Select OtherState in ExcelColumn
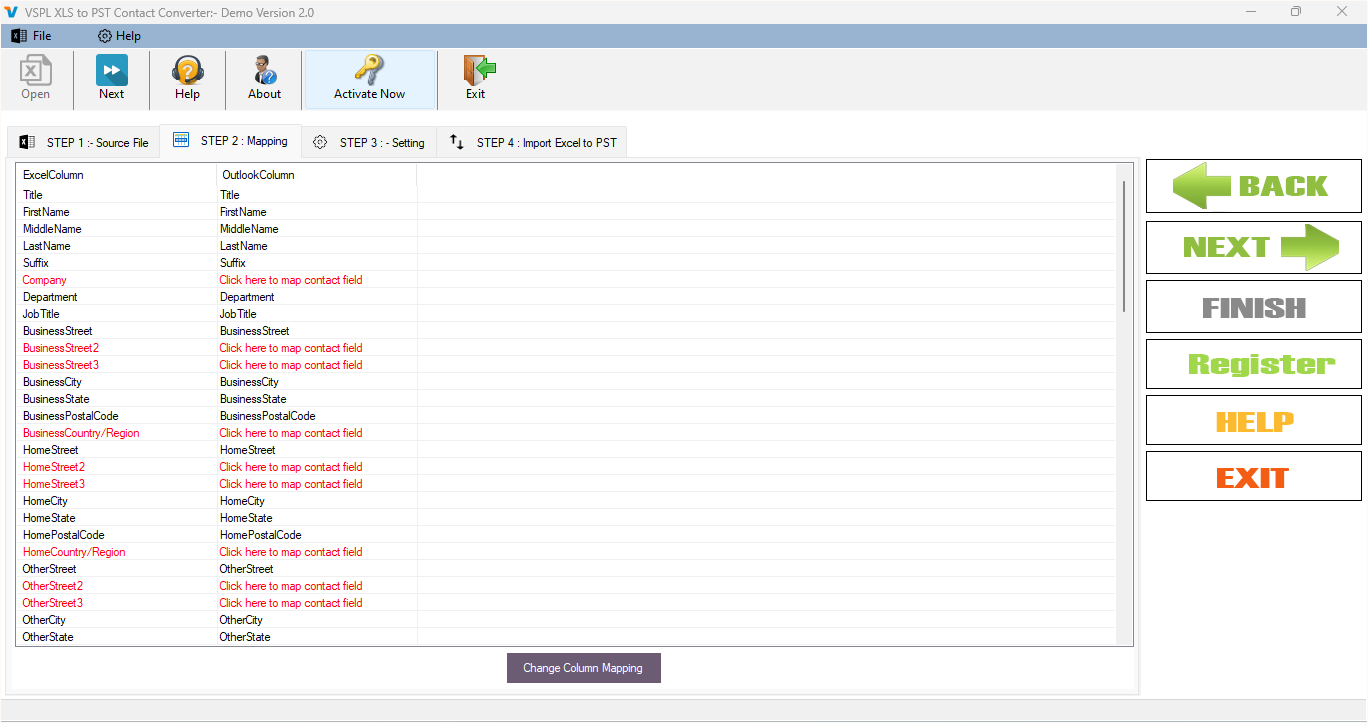The height and width of the screenshot is (723, 1368). pos(48,637)
